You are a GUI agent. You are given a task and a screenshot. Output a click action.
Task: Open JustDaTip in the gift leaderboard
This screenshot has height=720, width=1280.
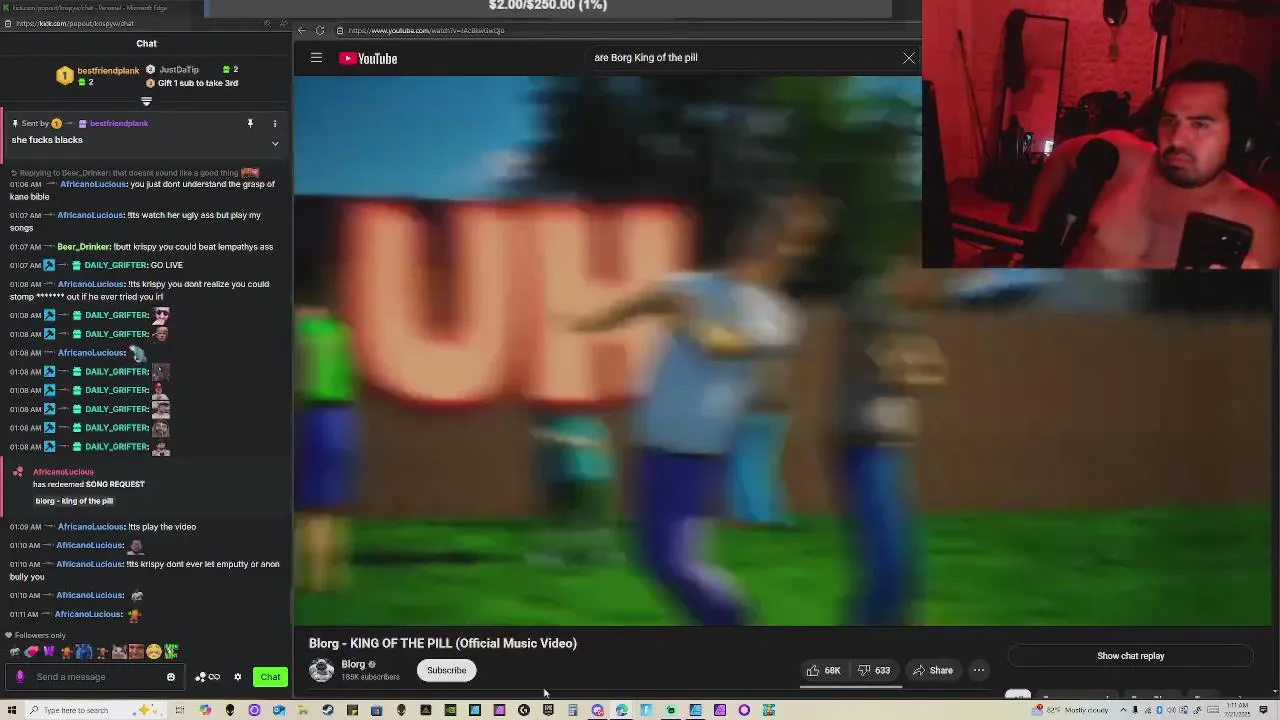[x=179, y=70]
